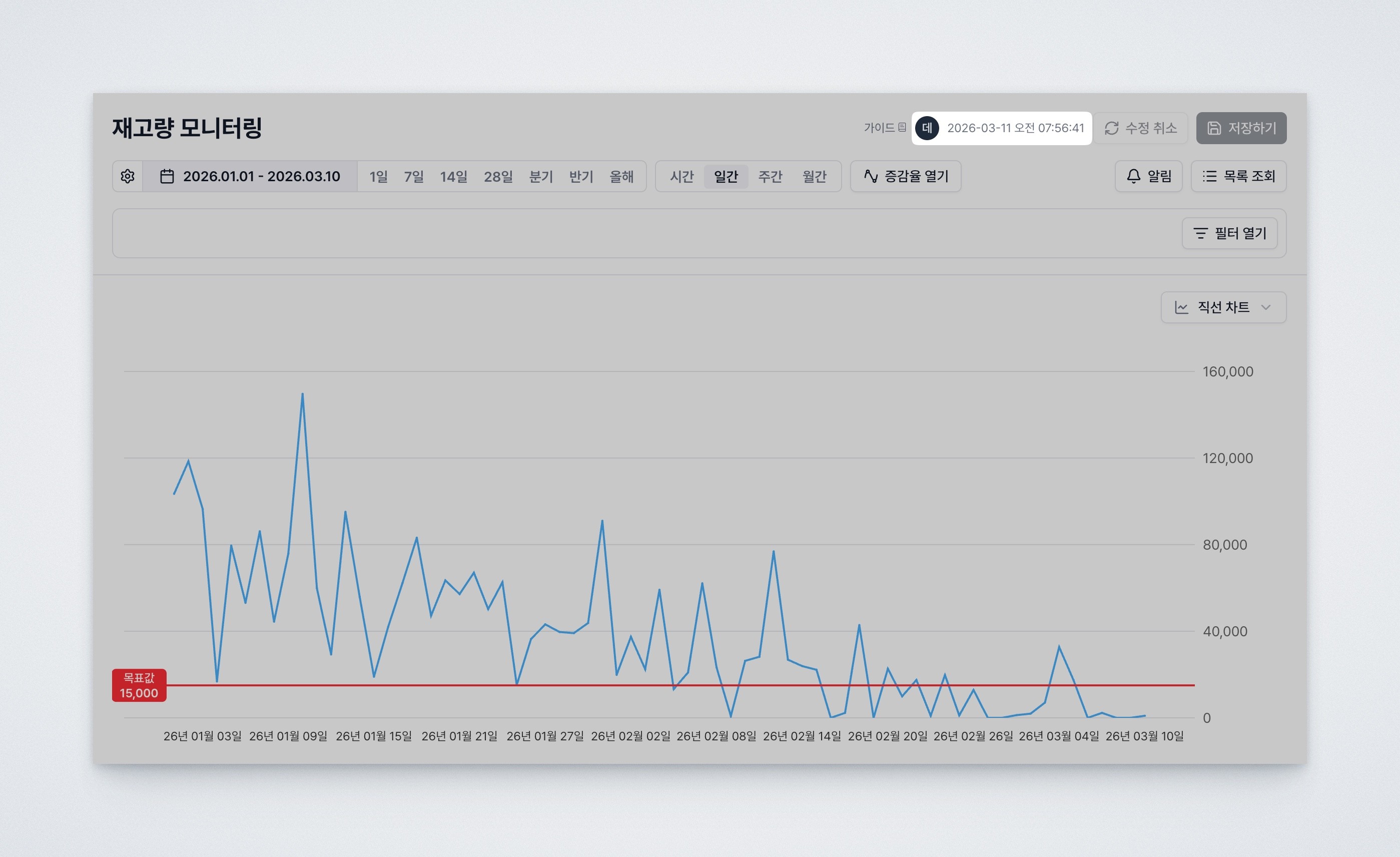Click the user avatar 데 badge

pyautogui.click(x=927, y=128)
